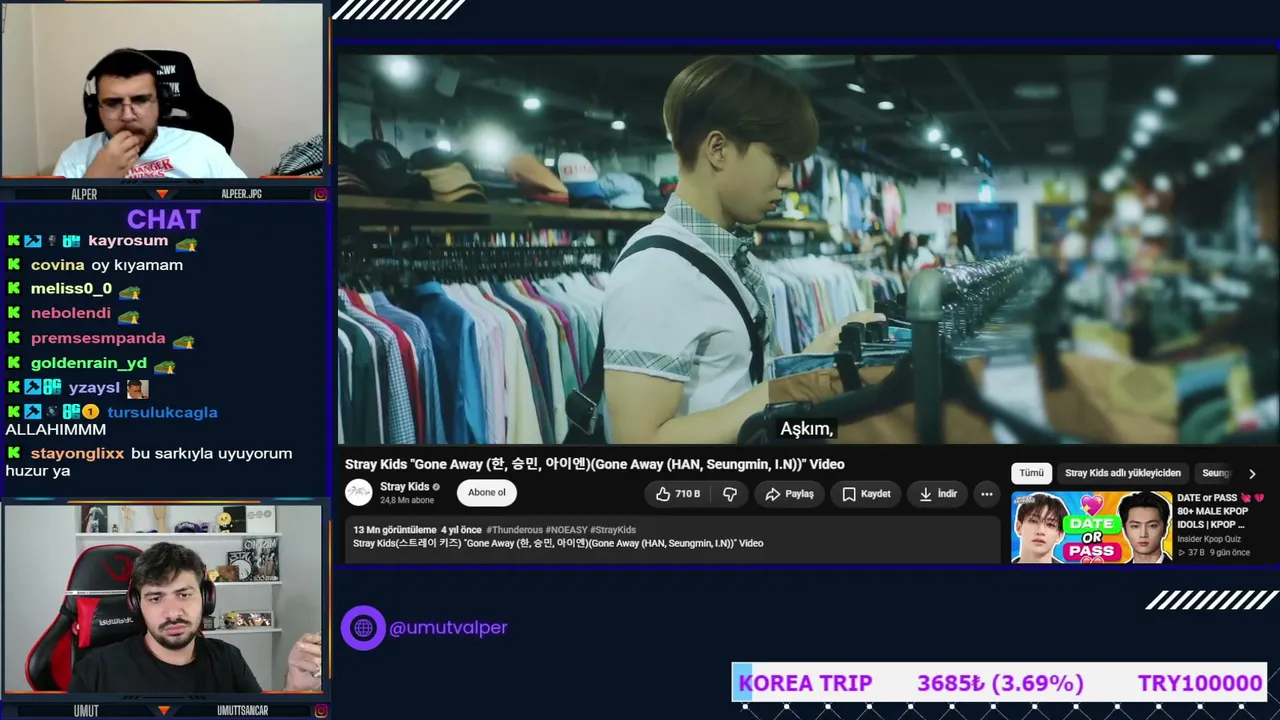
Task: Click the goldenrain_yd username in chat
Action: pos(89,363)
